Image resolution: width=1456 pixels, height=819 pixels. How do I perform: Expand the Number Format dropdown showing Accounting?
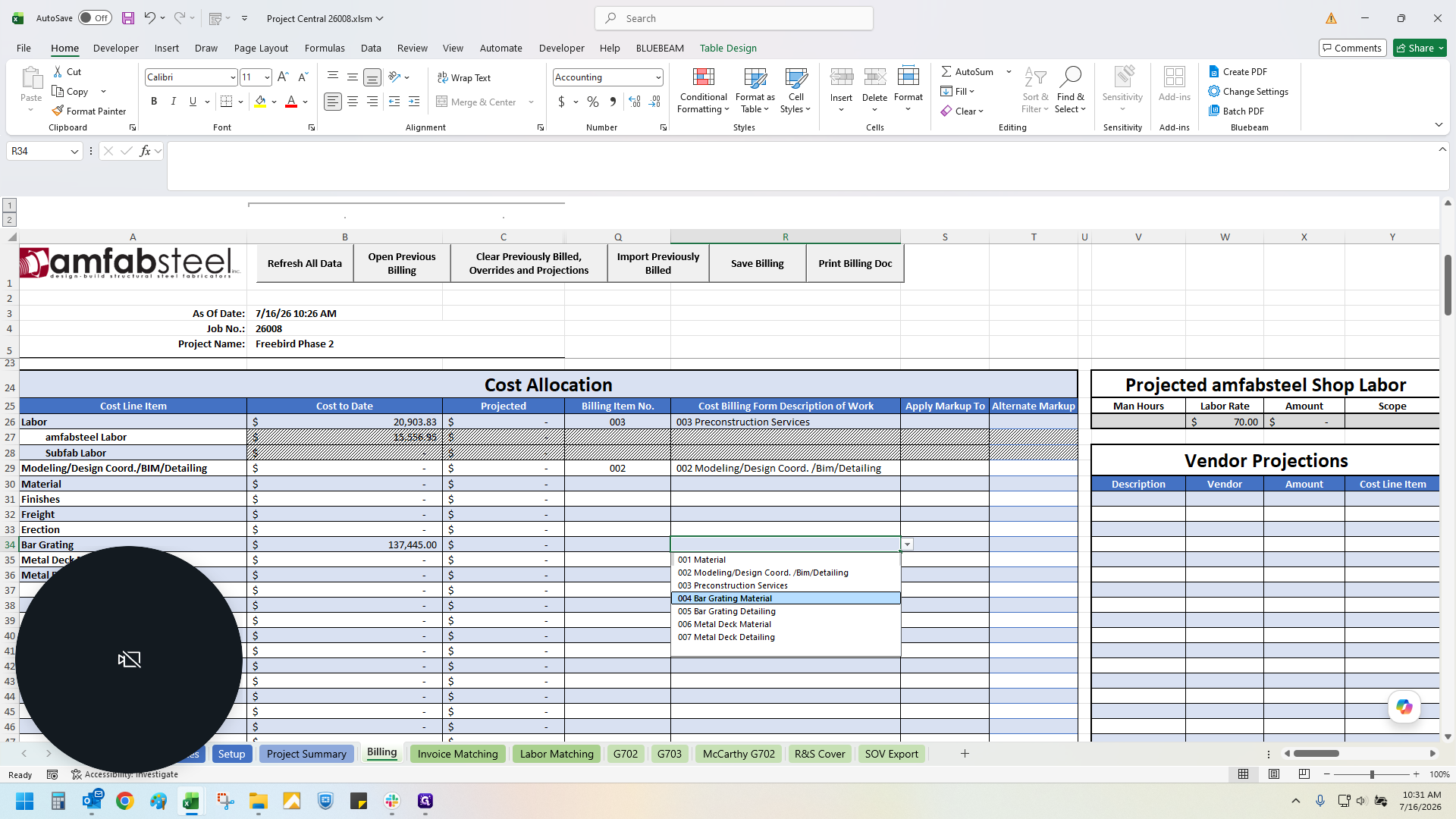(658, 77)
